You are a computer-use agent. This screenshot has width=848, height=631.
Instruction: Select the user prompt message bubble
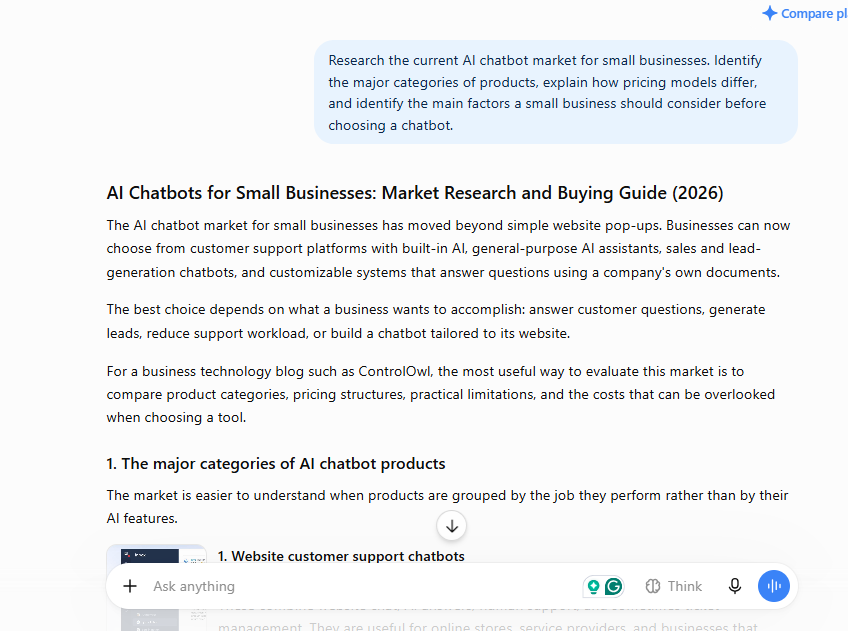click(555, 92)
